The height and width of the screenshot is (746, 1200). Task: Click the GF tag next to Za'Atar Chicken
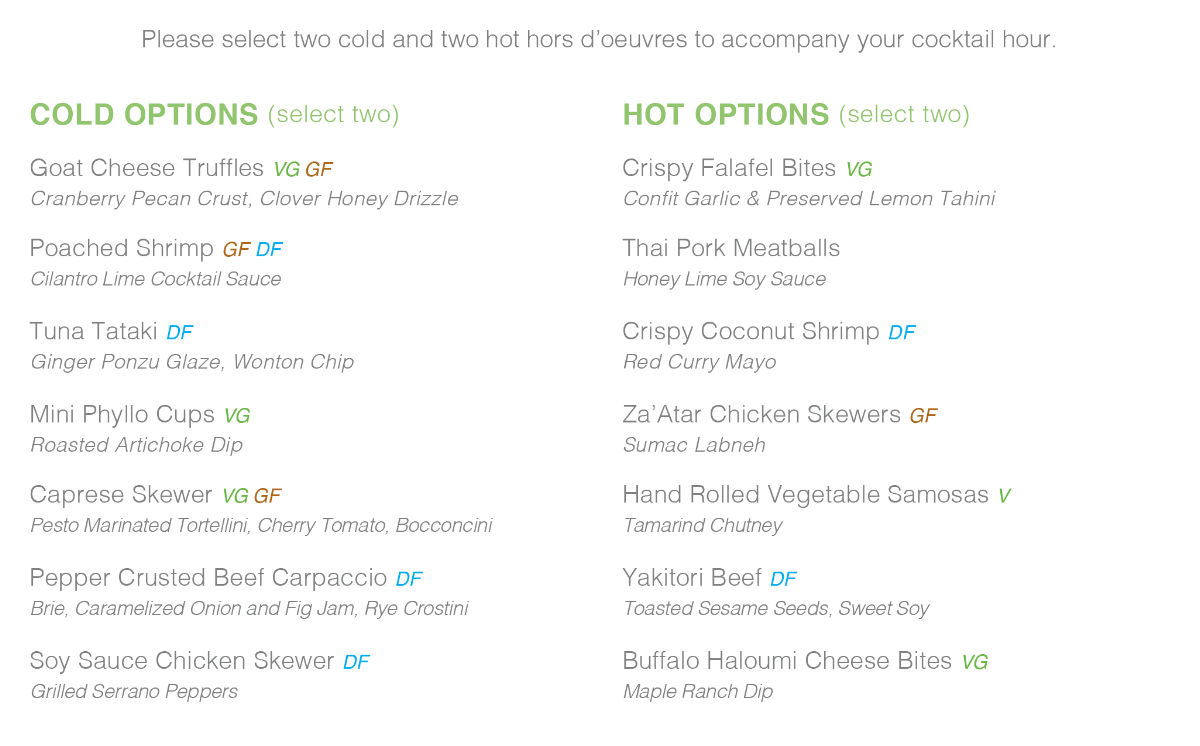coord(923,415)
